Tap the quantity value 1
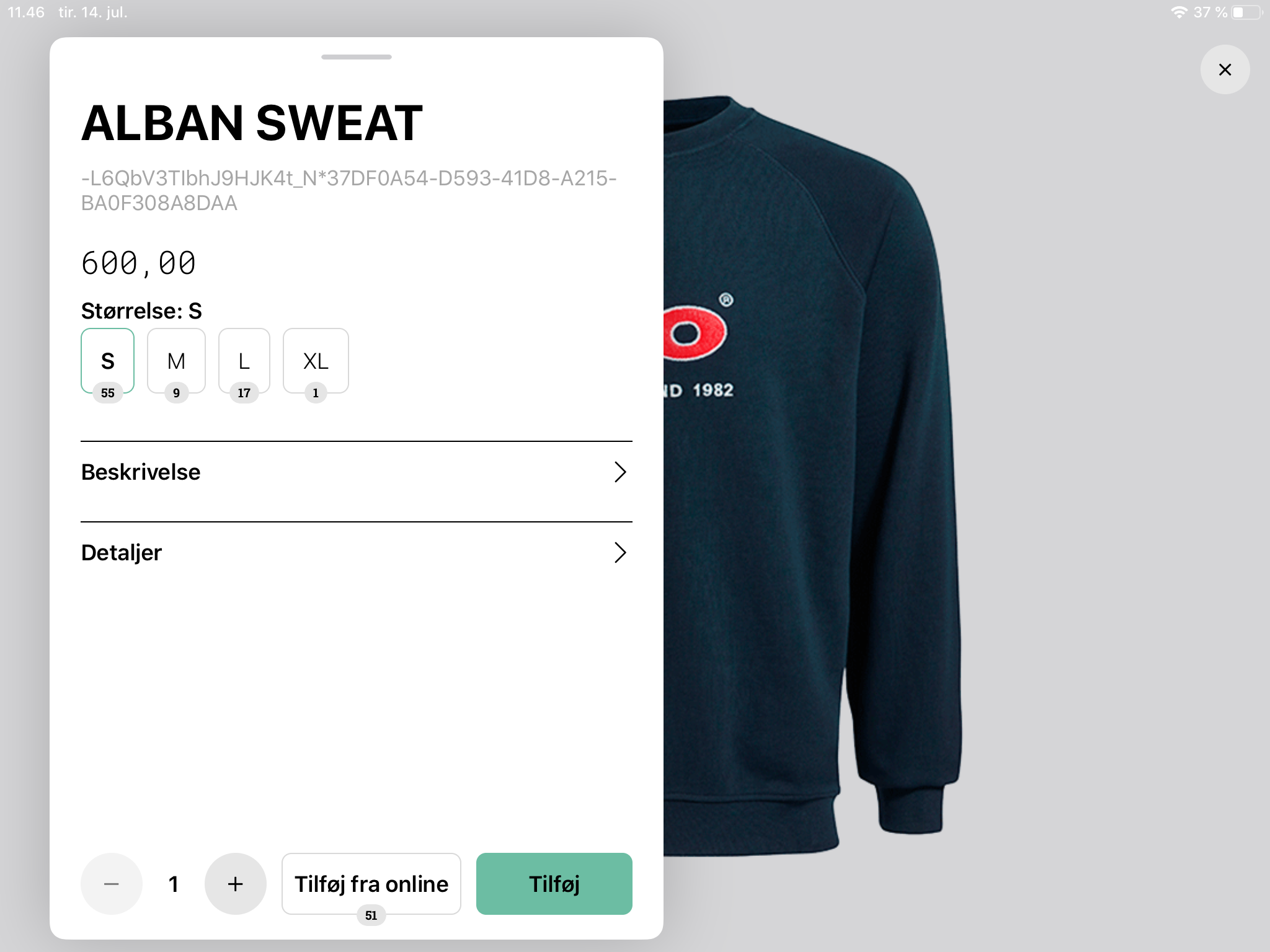The image size is (1270, 952). point(174,884)
